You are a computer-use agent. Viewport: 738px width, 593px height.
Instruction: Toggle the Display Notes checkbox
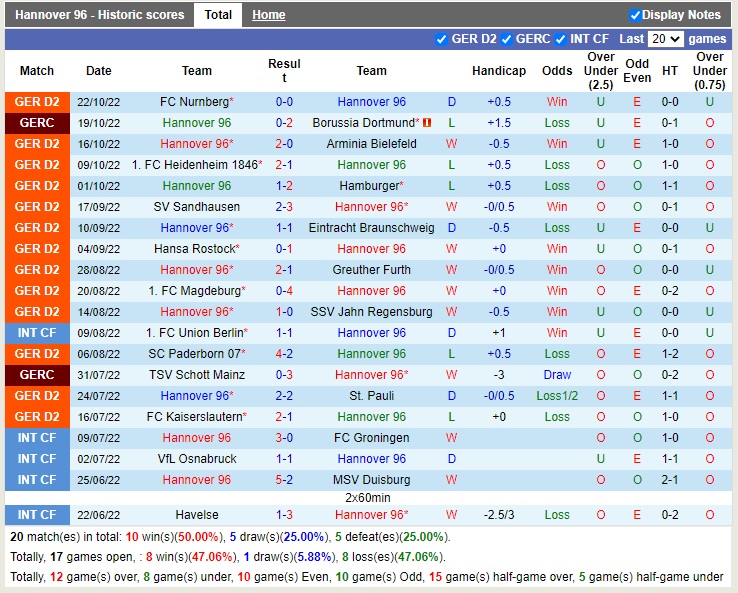635,15
